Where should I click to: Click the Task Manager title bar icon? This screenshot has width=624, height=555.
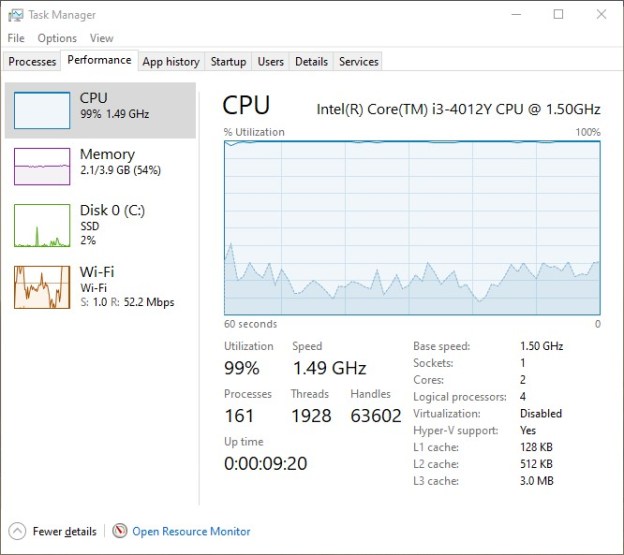[15, 14]
